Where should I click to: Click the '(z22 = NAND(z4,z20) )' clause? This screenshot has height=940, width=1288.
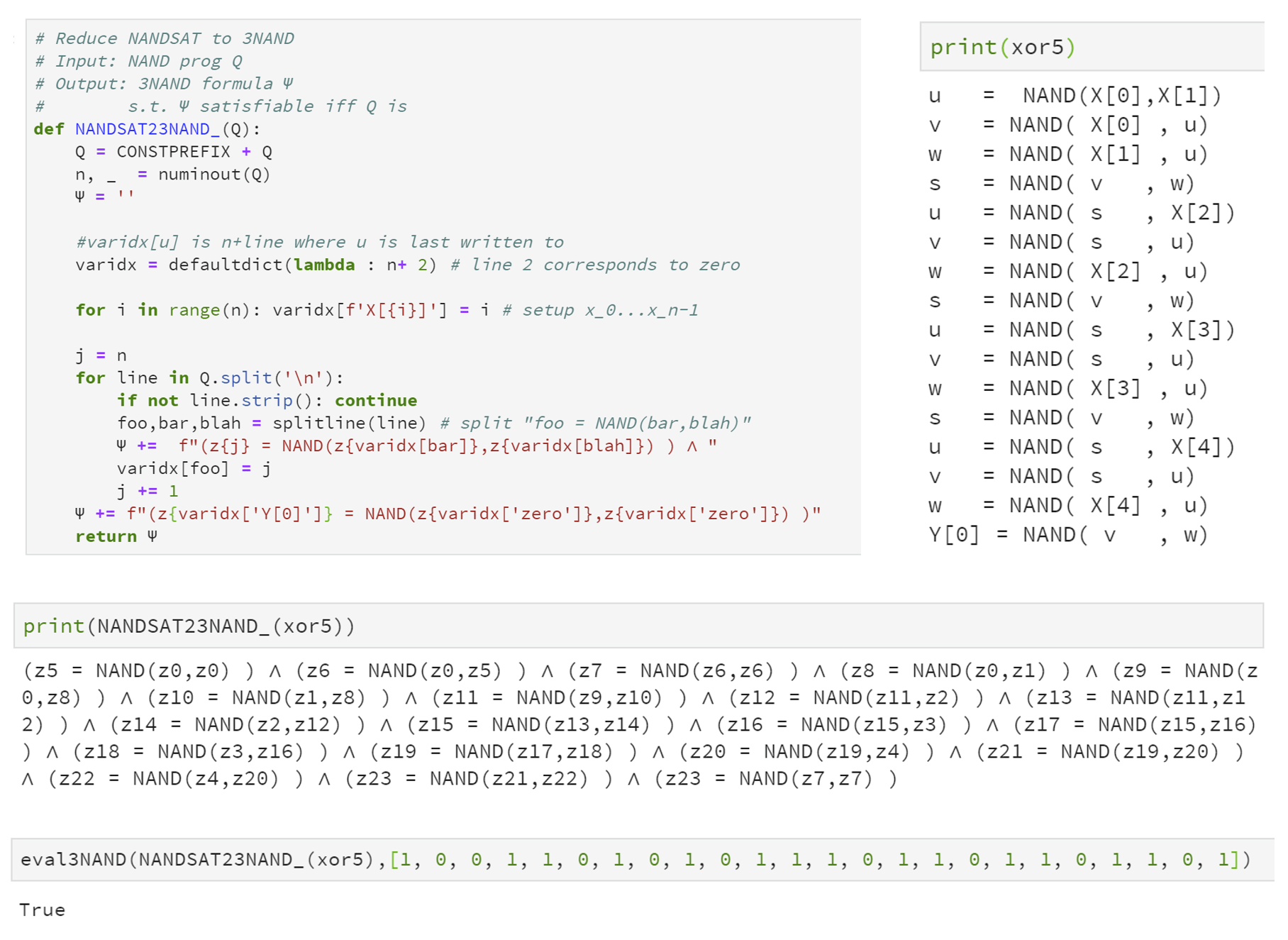click(176, 779)
